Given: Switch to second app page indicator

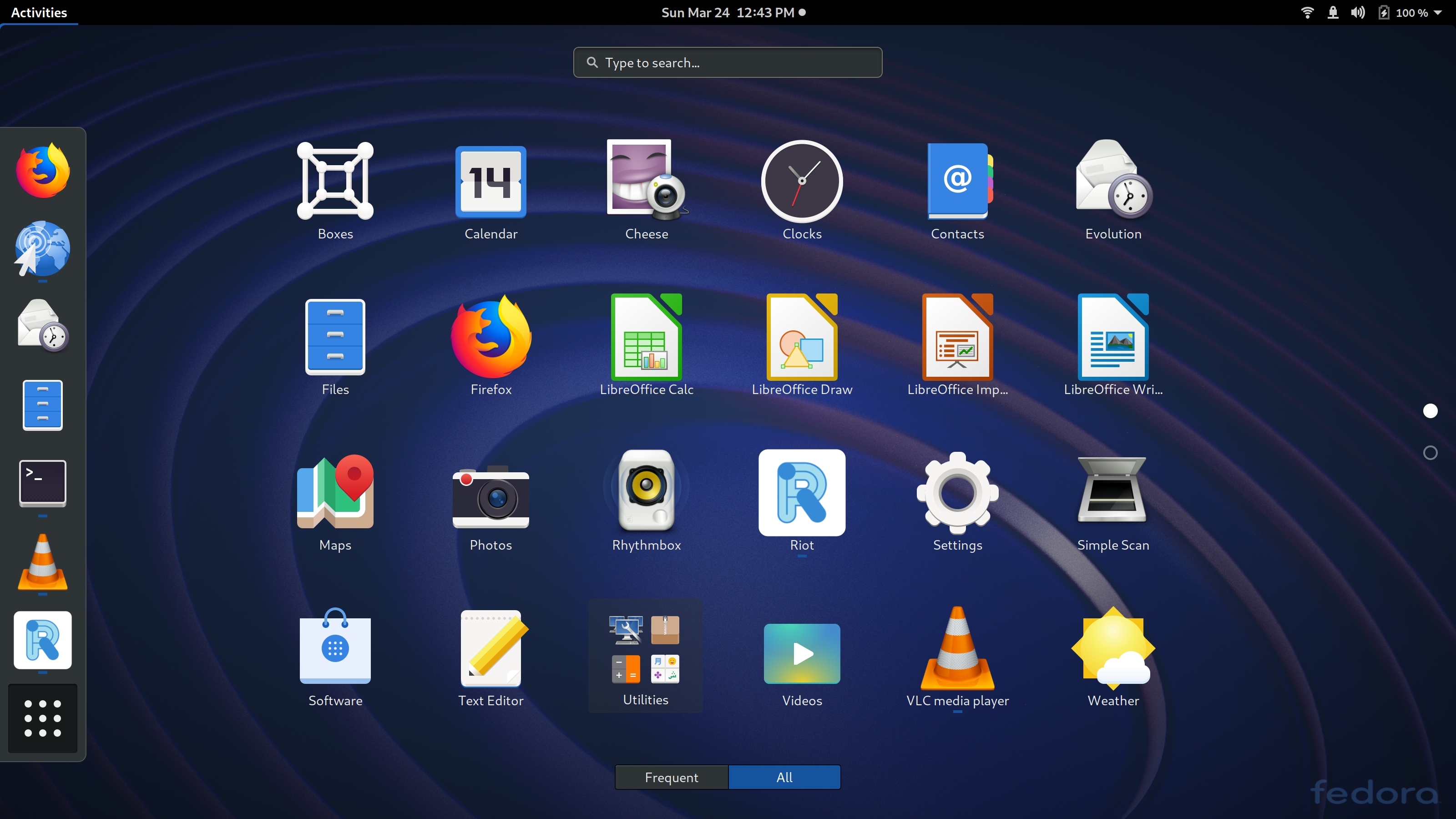Looking at the screenshot, I should tap(1430, 453).
